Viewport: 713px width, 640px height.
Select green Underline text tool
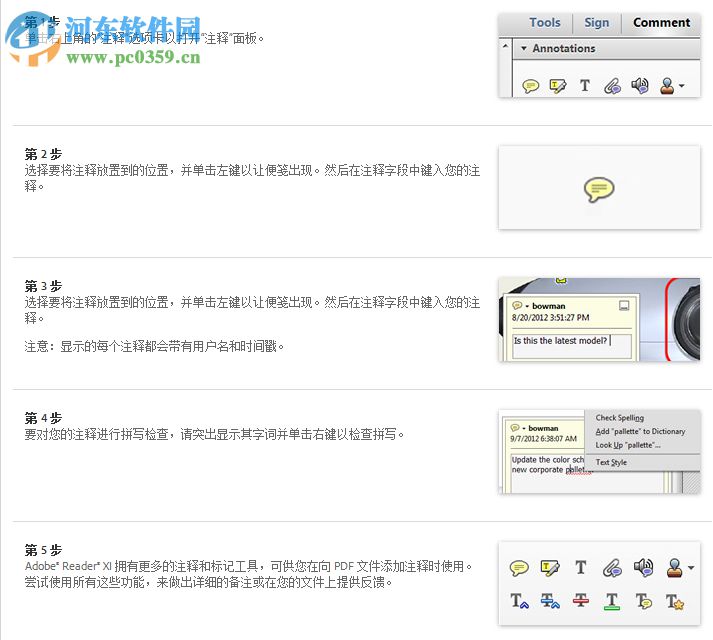coord(612,601)
